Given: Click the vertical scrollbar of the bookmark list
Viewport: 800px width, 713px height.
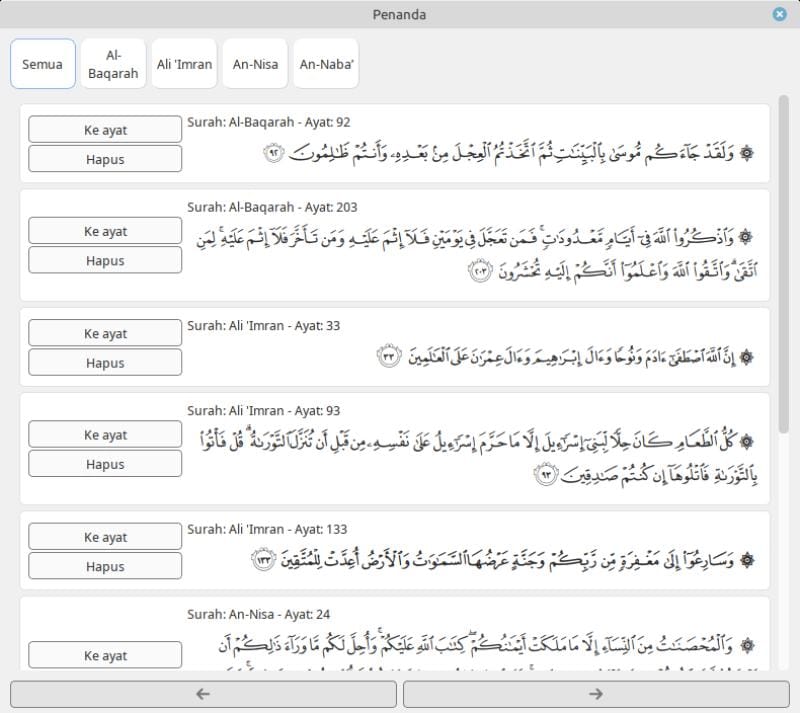Looking at the screenshot, I should [784, 264].
